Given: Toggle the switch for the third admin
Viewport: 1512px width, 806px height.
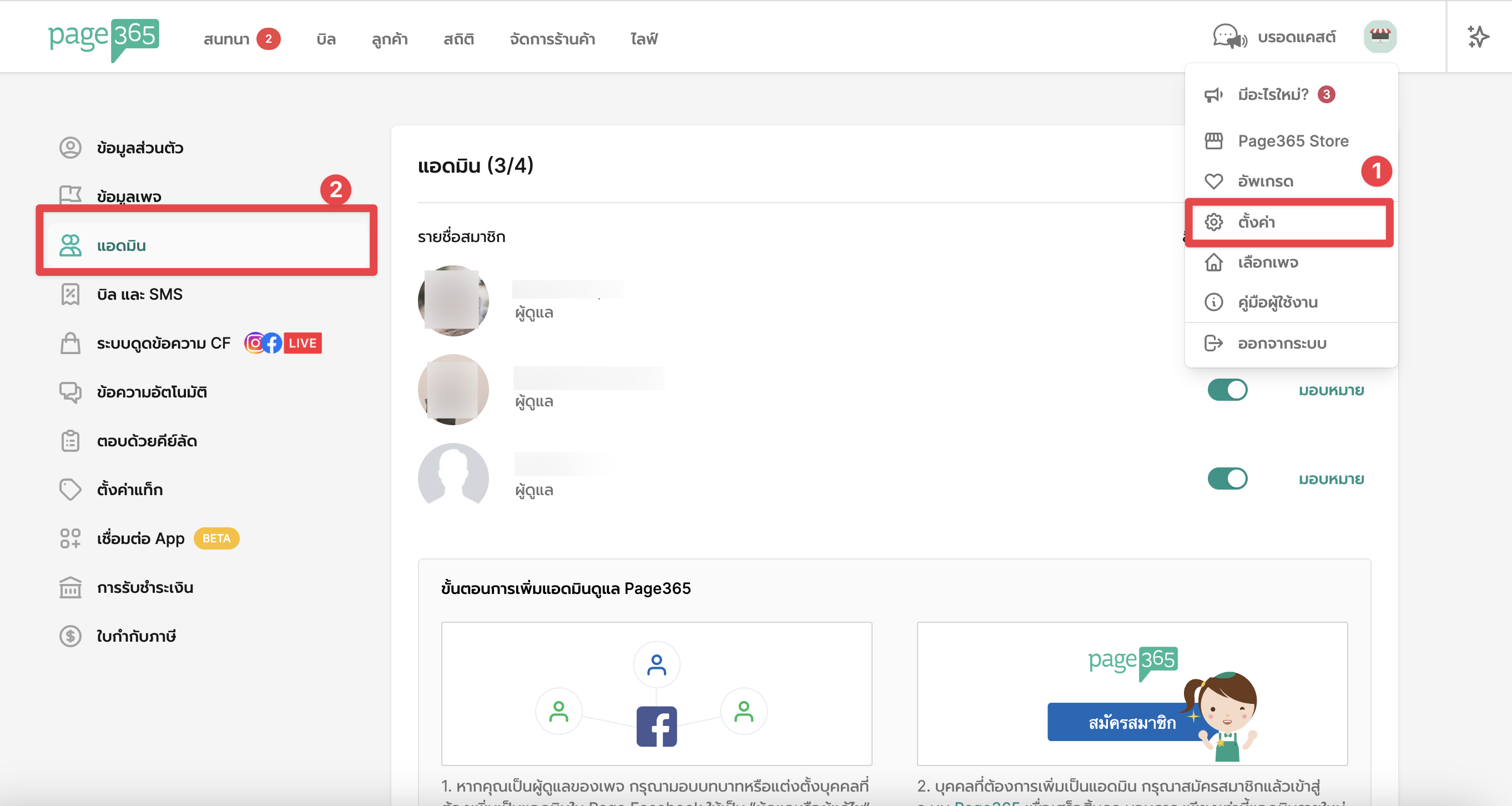Looking at the screenshot, I should click(x=1227, y=478).
